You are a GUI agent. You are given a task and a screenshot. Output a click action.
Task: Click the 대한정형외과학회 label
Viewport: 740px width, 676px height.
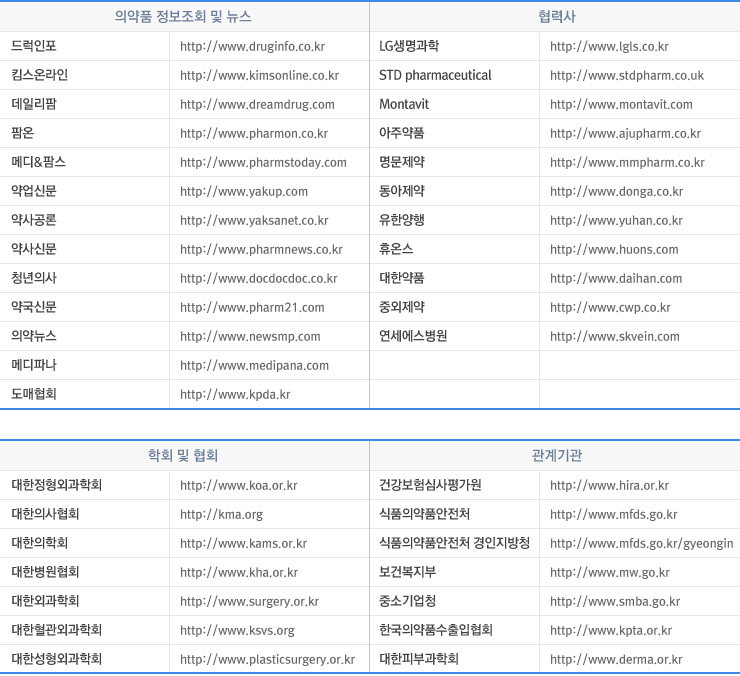[57, 485]
